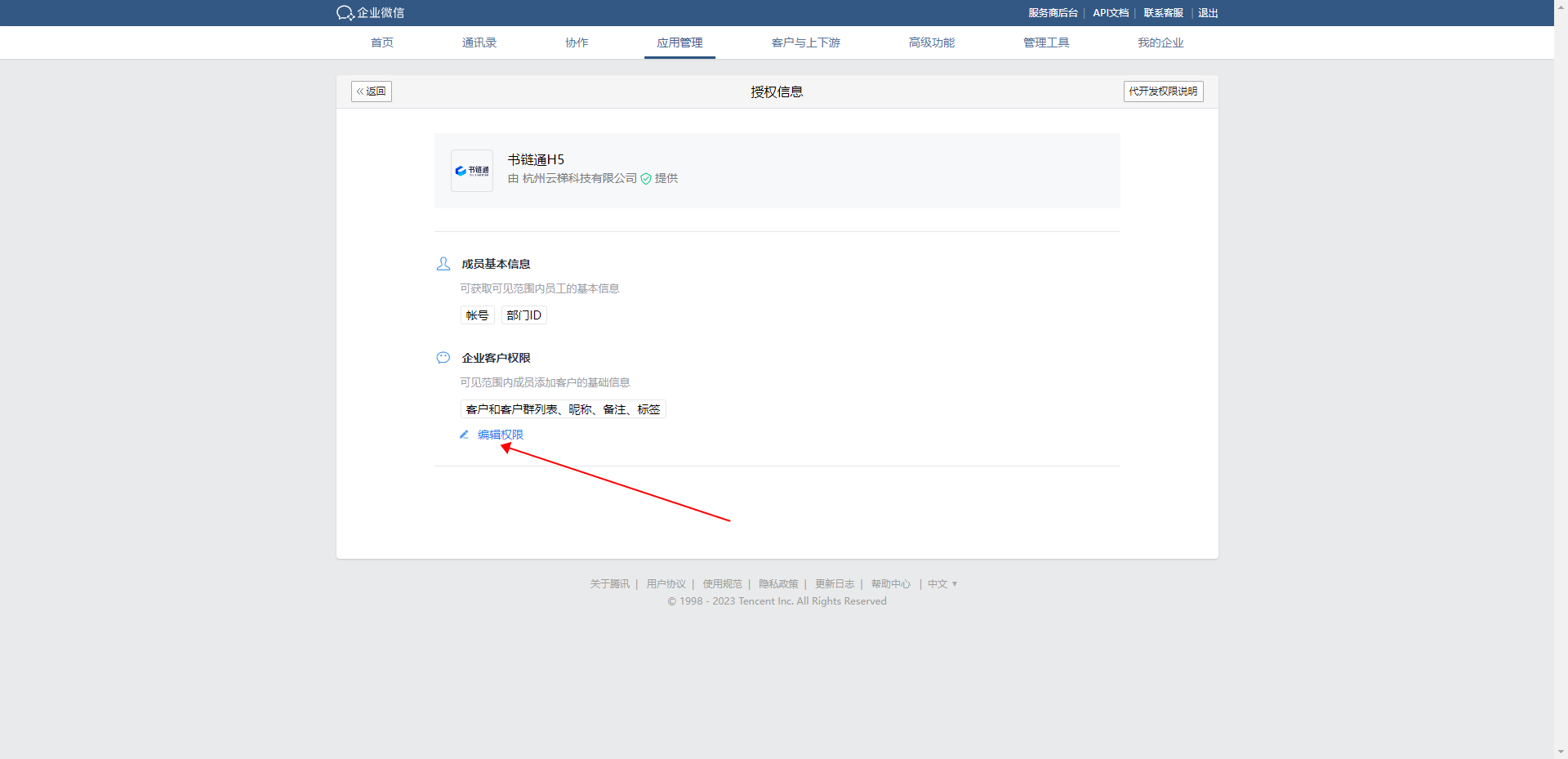Click the 可获取可见范围内员工的基本信息 description
Screen dimensions: 1568x759
pos(540,288)
